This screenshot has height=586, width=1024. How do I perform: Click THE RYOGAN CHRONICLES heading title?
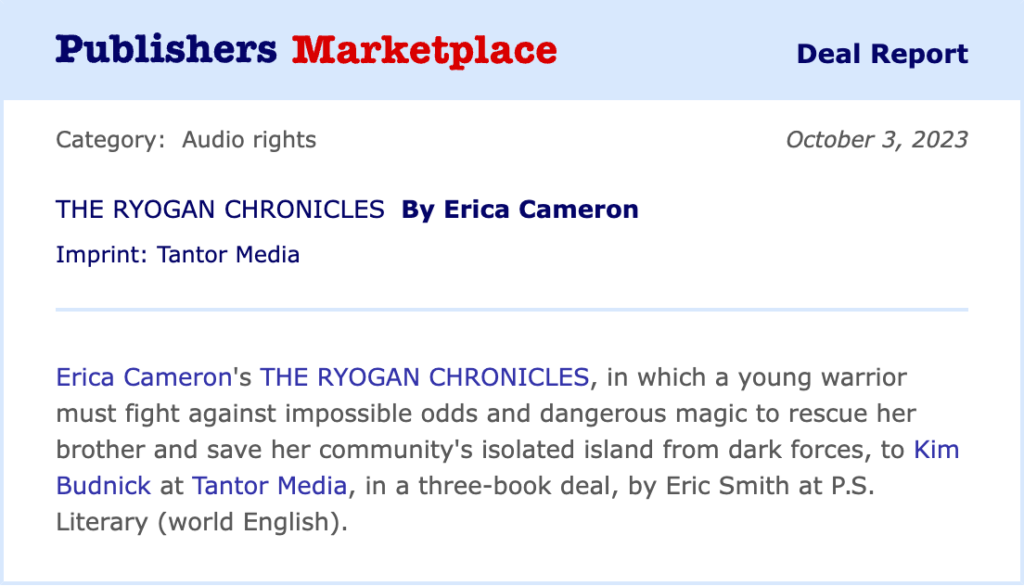[x=220, y=210]
